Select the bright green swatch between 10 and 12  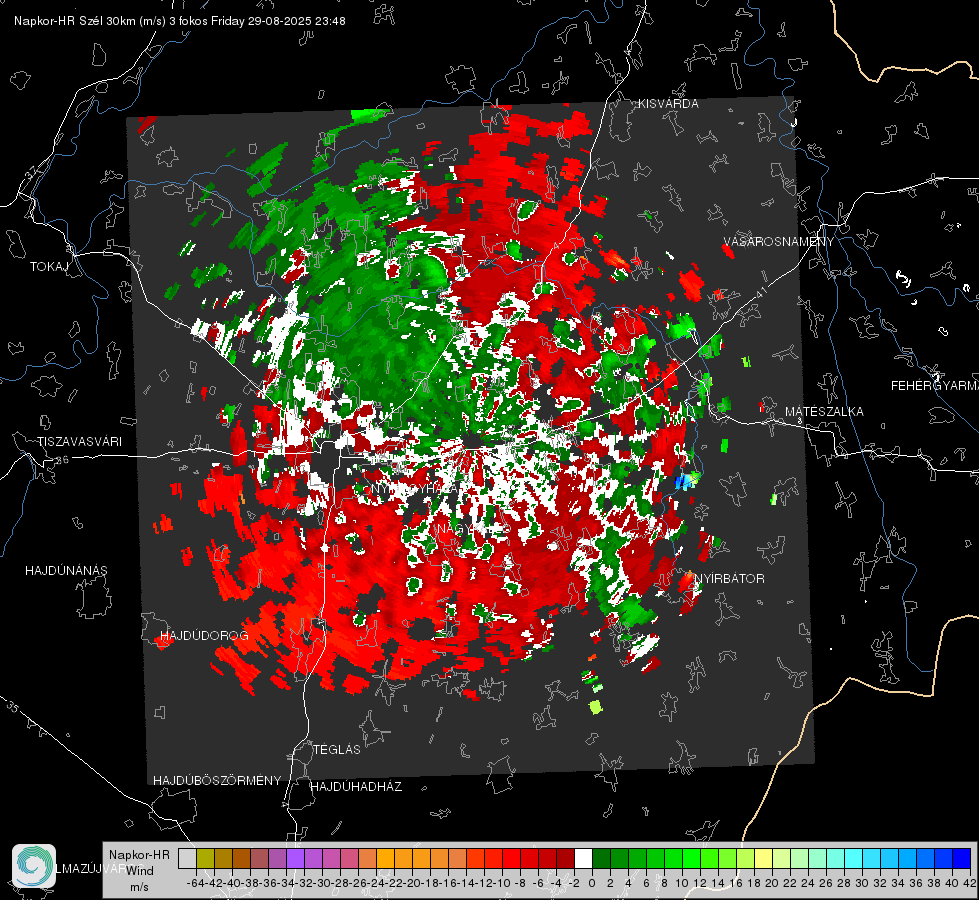coord(691,858)
